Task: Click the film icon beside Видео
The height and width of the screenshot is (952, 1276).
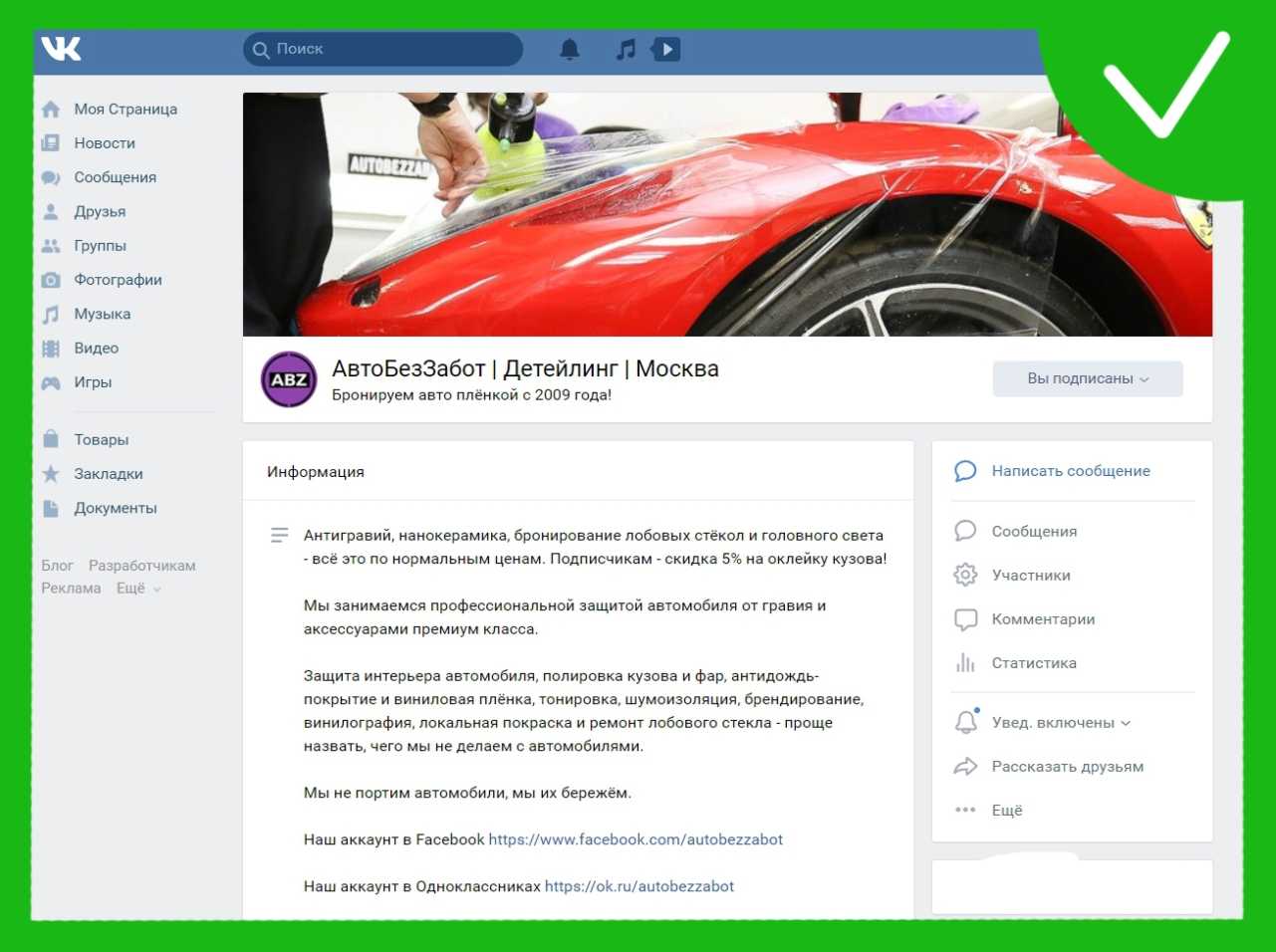Action: click(x=51, y=349)
